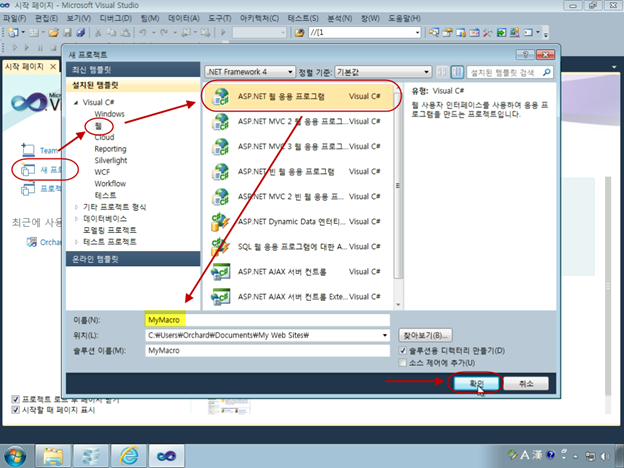The width and height of the screenshot is (624, 468).
Task: Open the 위치 path dropdown arrow
Action: [385, 335]
